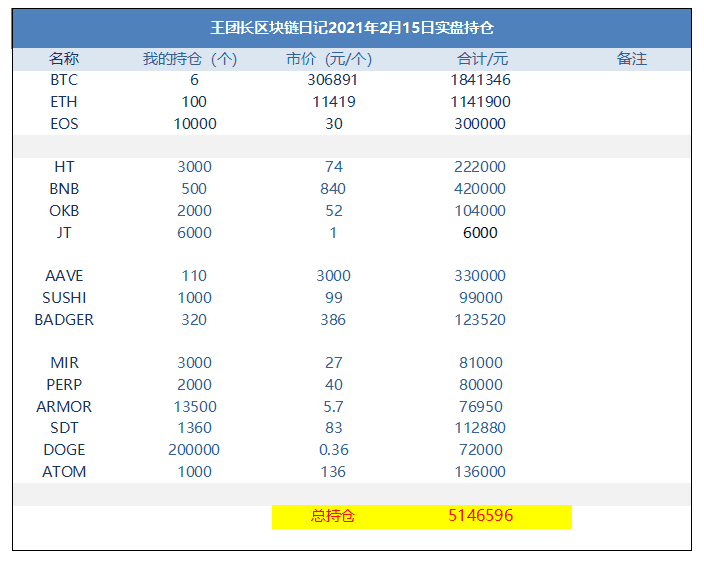
Task: Select the HT name cell
Action: tap(64, 167)
